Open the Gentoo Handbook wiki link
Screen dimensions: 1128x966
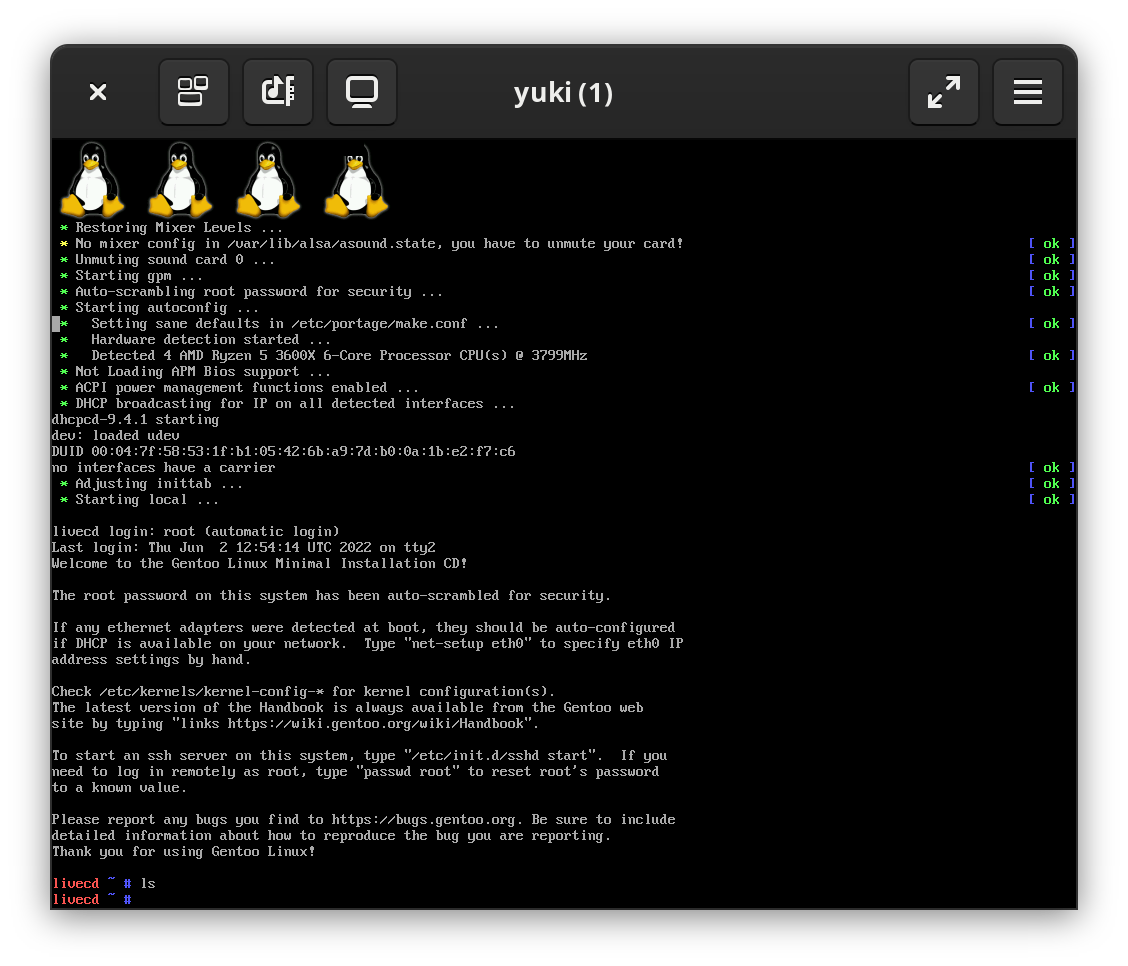(x=400, y=723)
